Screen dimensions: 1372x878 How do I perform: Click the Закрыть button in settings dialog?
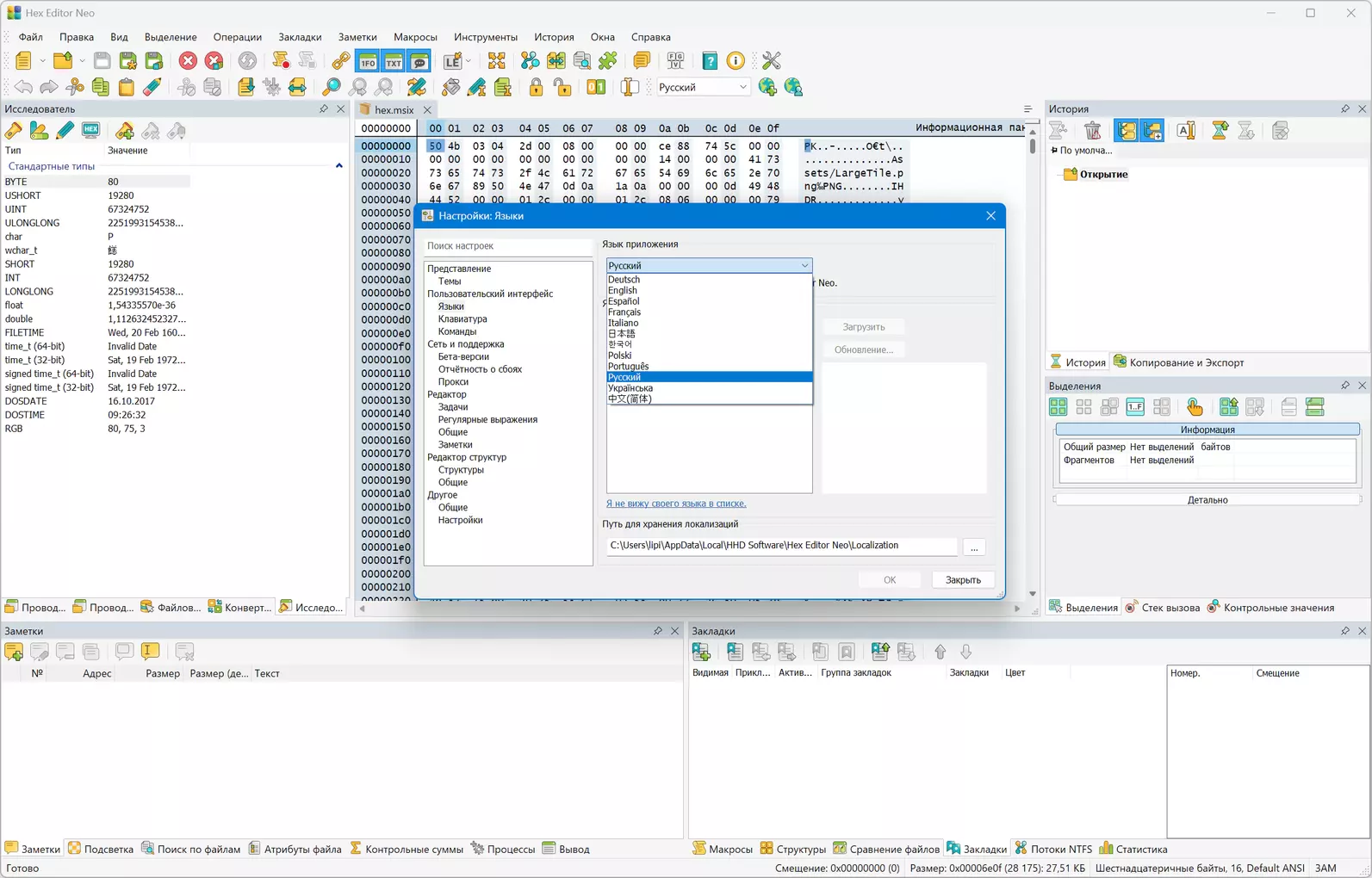tap(962, 580)
